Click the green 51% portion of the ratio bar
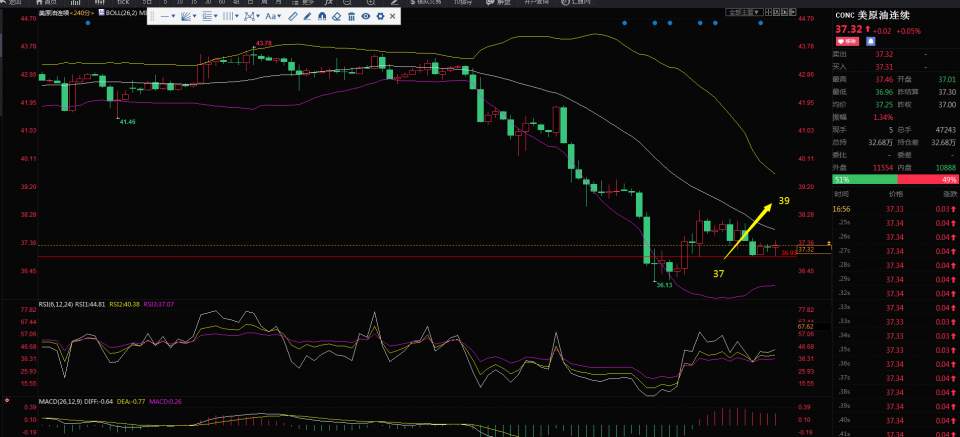960x437 pixels. (865, 179)
